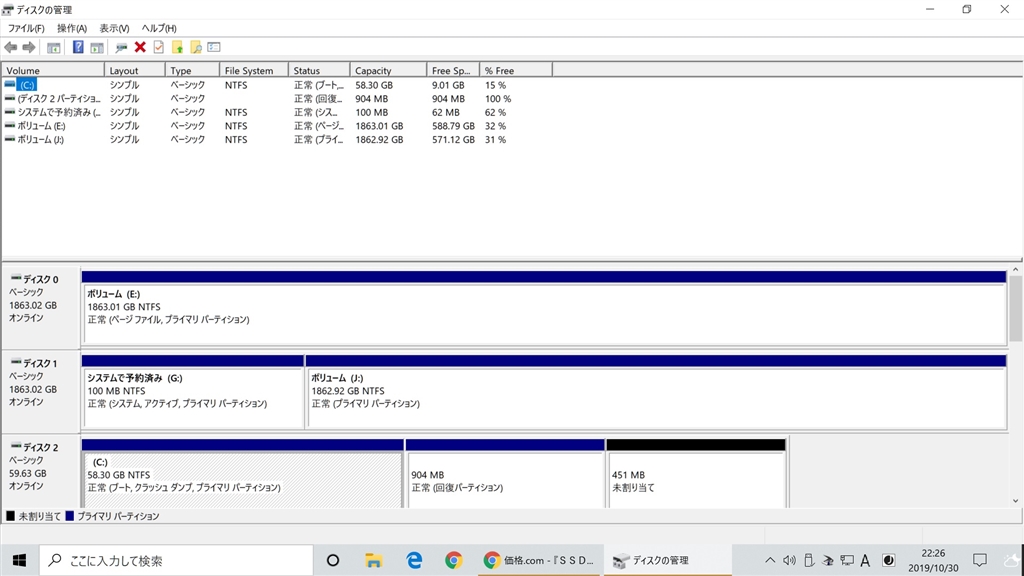
Task: Sort by the Volume column header
Action: (x=53, y=70)
